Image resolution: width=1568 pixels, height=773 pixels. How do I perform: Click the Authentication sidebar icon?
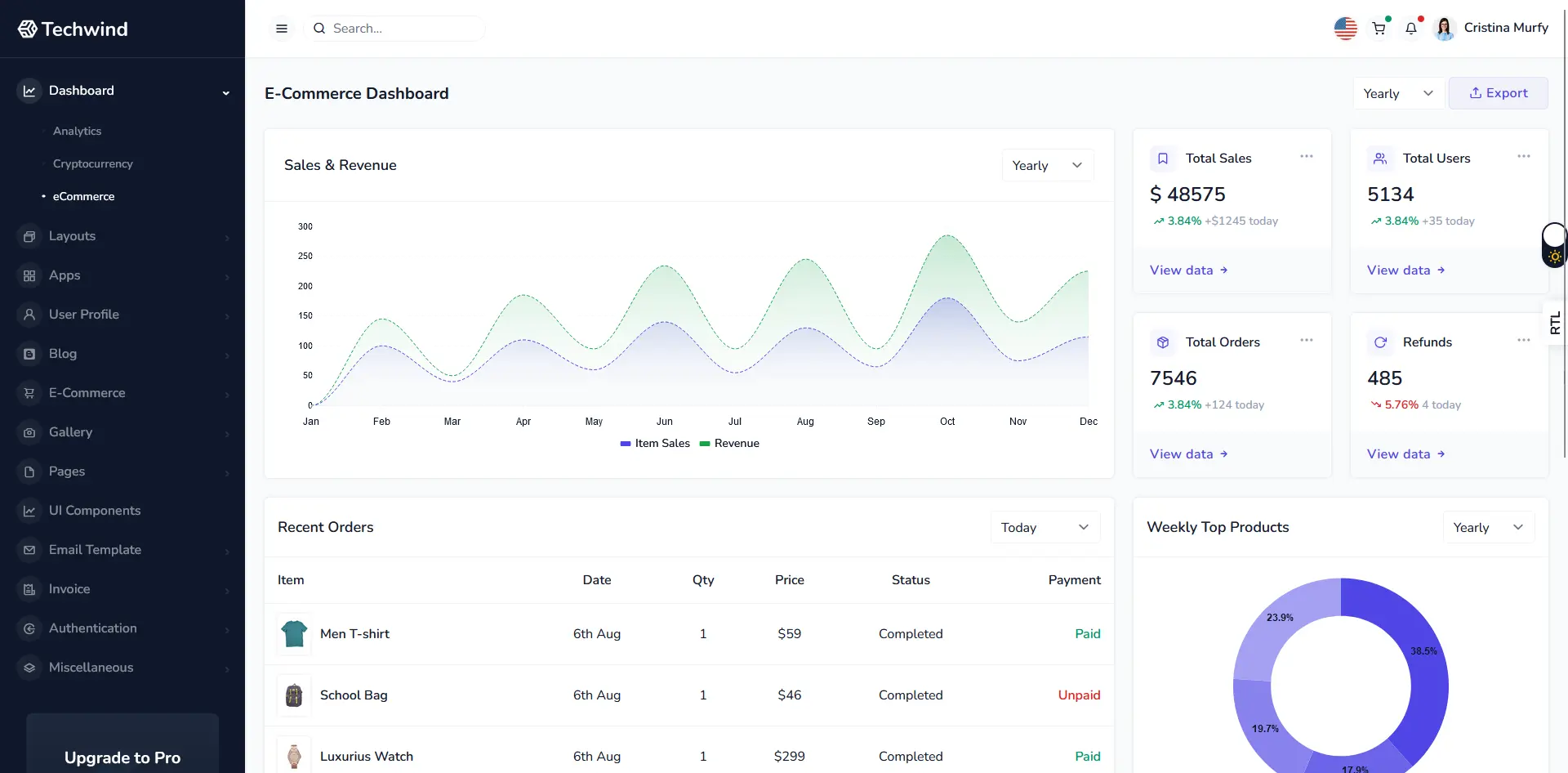[29, 628]
